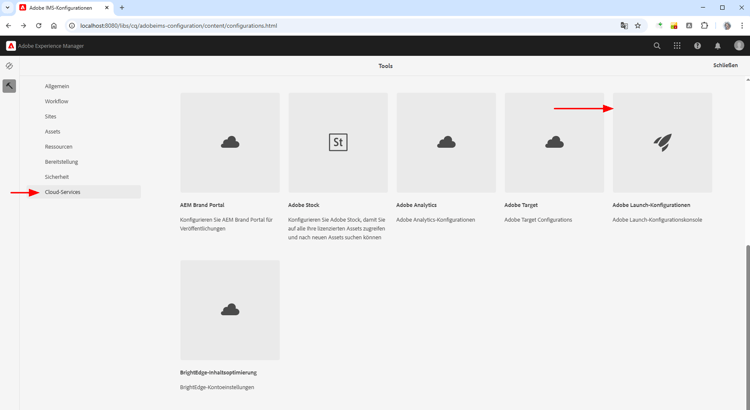Click the Adobe Target Configurations description text

(x=538, y=220)
